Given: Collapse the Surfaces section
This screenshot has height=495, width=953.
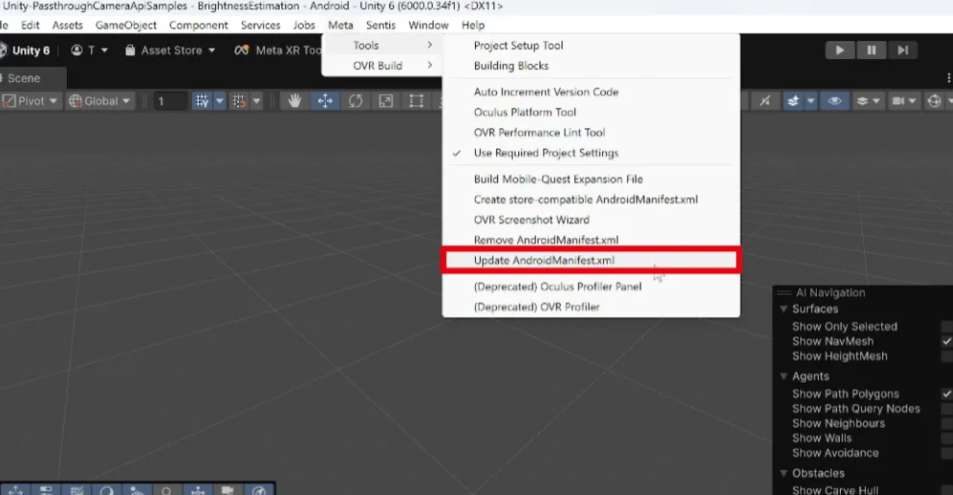Looking at the screenshot, I should pyautogui.click(x=784, y=309).
